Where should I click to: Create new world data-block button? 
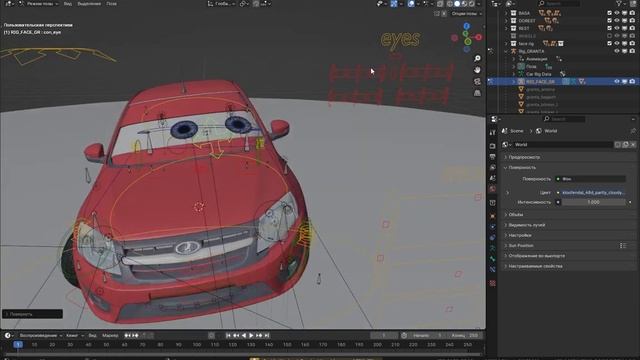tap(625, 144)
